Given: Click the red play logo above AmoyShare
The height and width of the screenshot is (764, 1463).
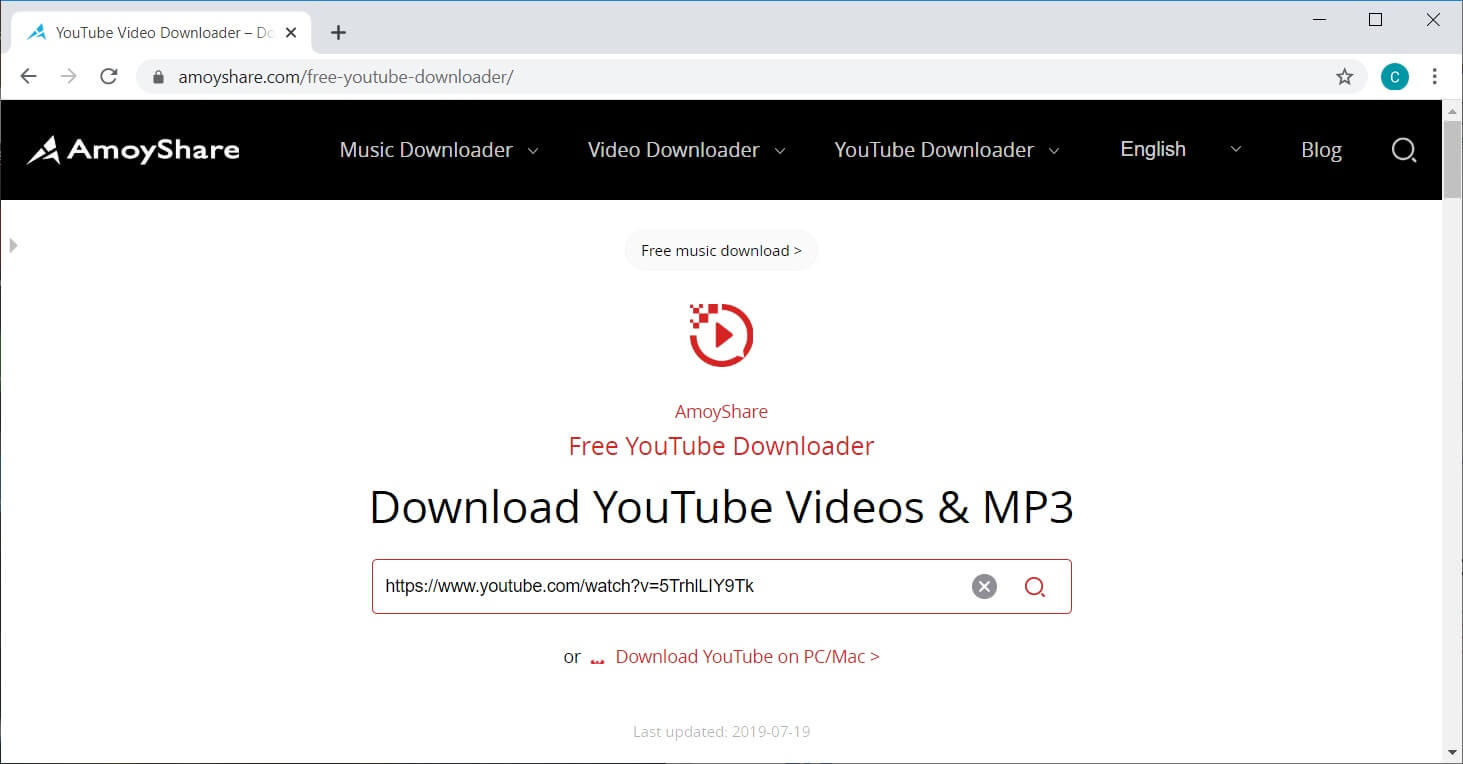Looking at the screenshot, I should click(x=721, y=334).
